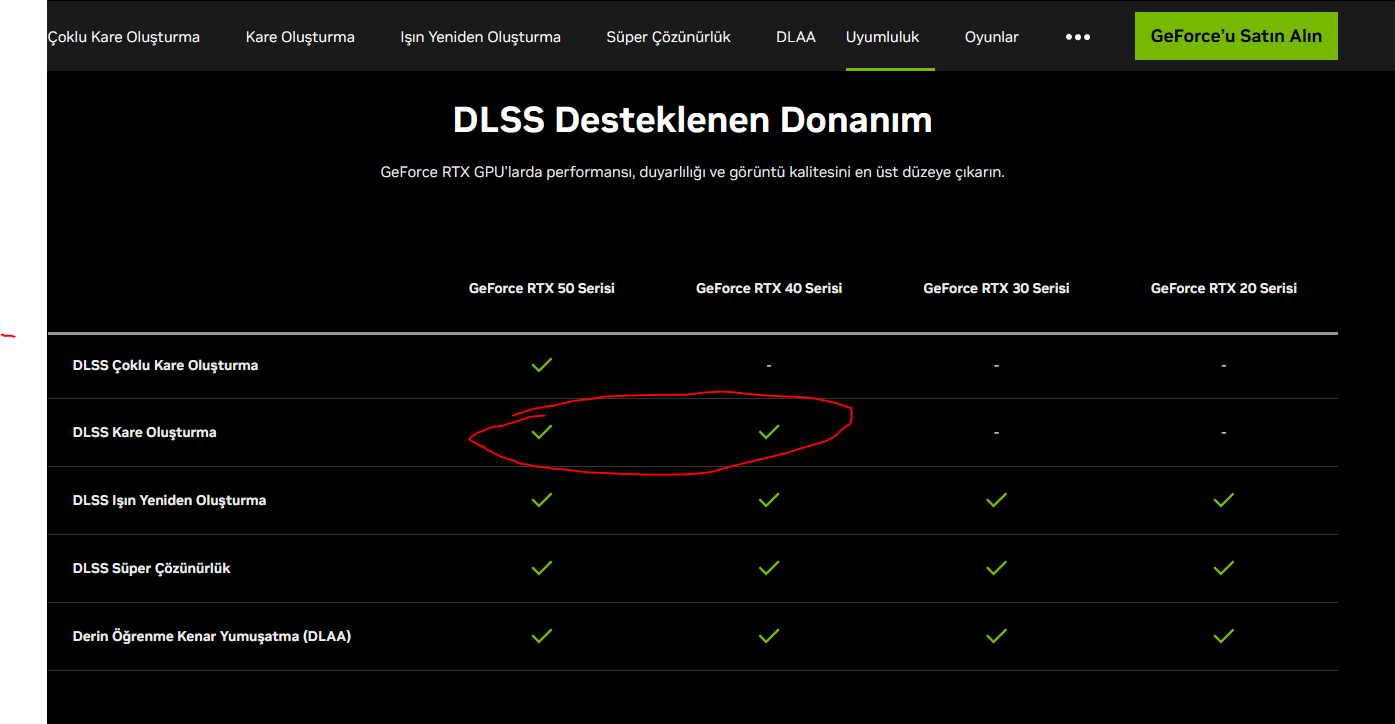Click the Derin Öğrenme Kenar Yumuşatma (DLAA) label
1395x724 pixels.
point(212,636)
